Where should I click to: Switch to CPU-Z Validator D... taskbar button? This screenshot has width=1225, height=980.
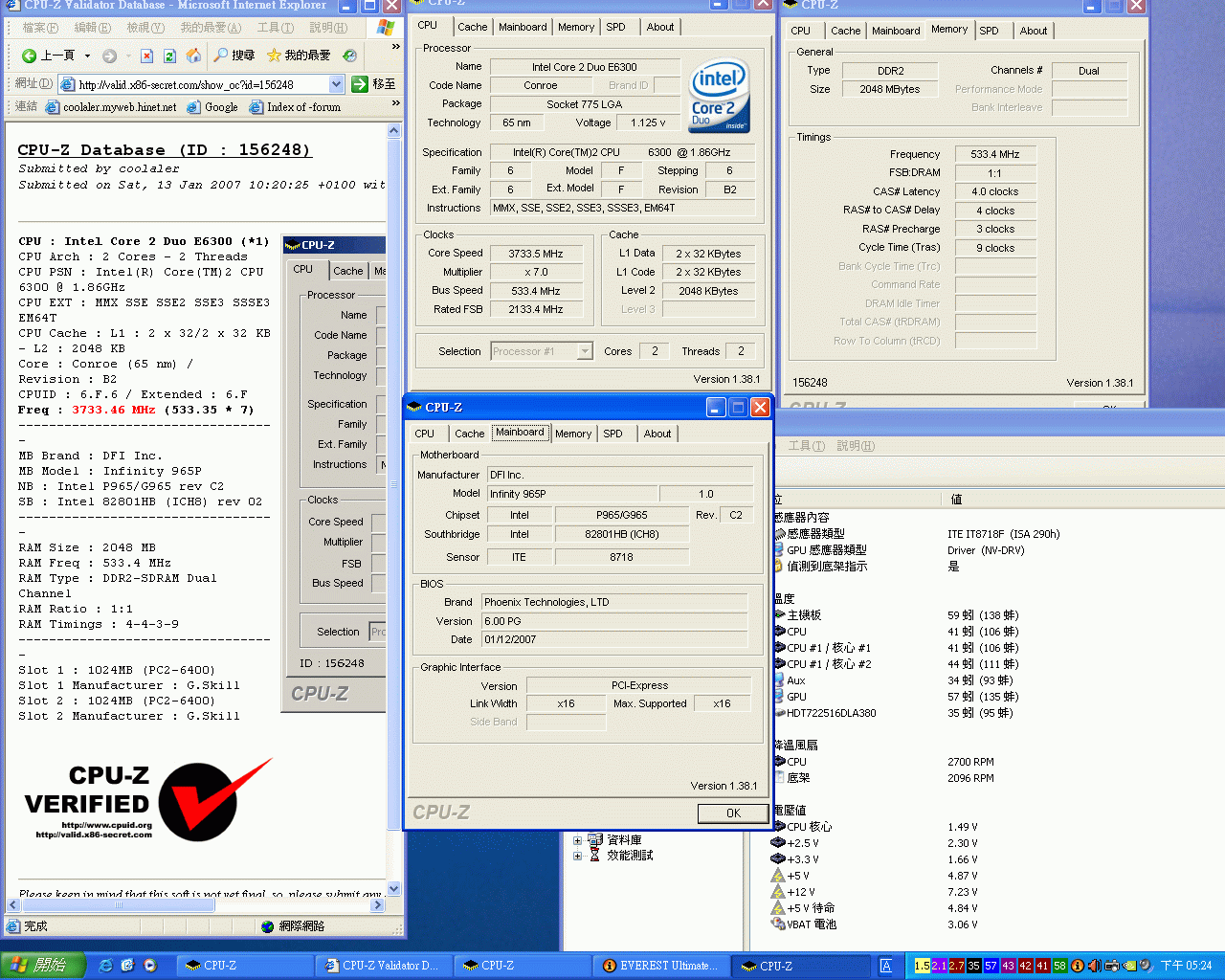(384, 966)
